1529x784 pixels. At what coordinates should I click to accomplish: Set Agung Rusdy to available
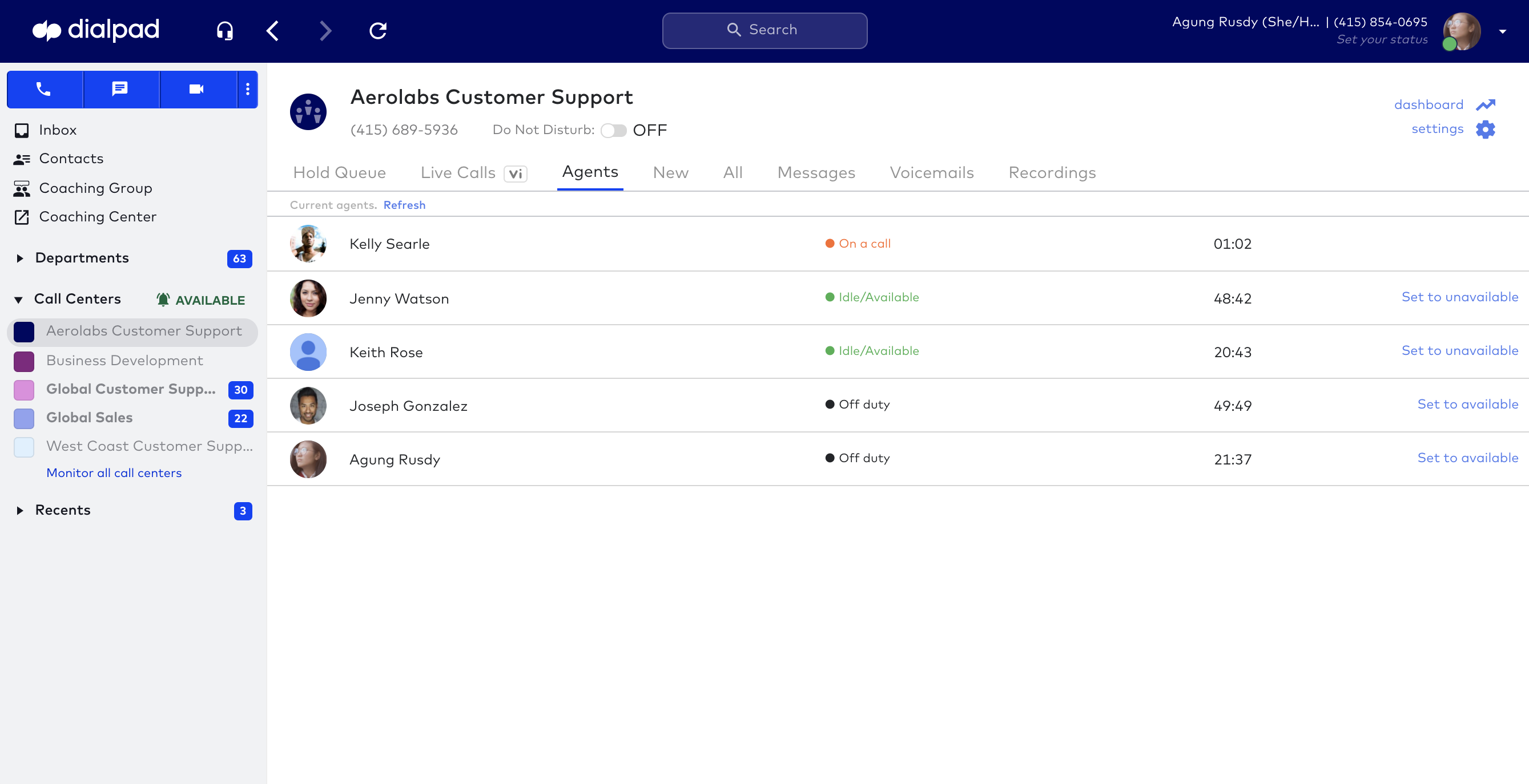(1467, 458)
